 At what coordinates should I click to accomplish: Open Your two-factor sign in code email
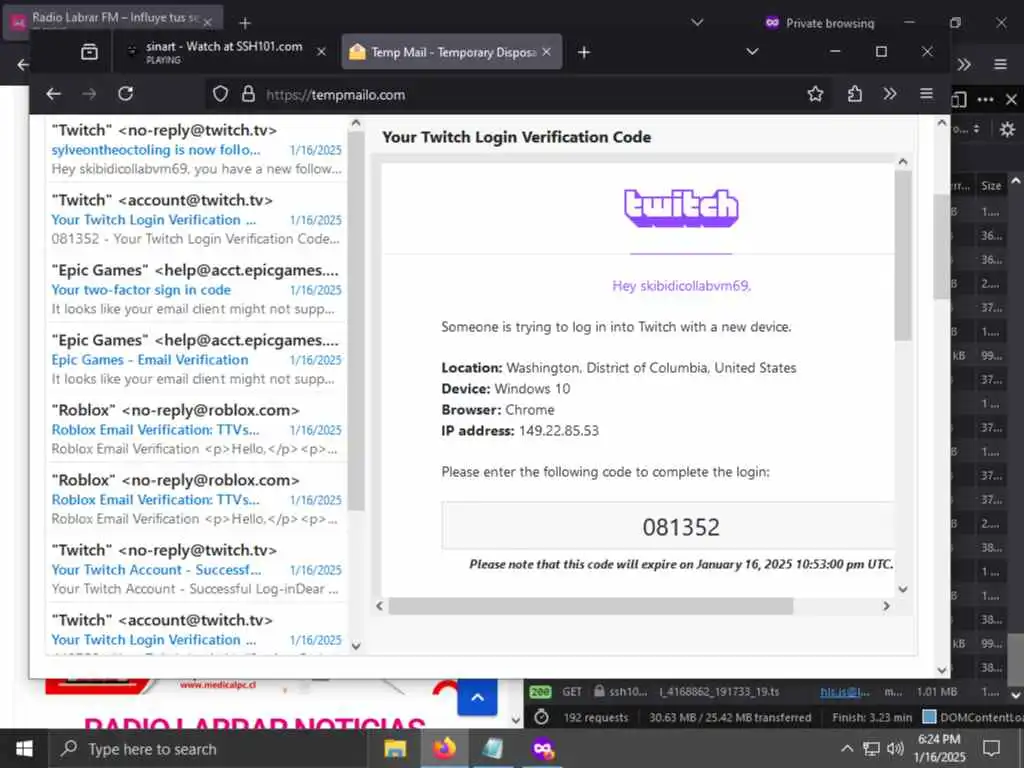(196, 289)
